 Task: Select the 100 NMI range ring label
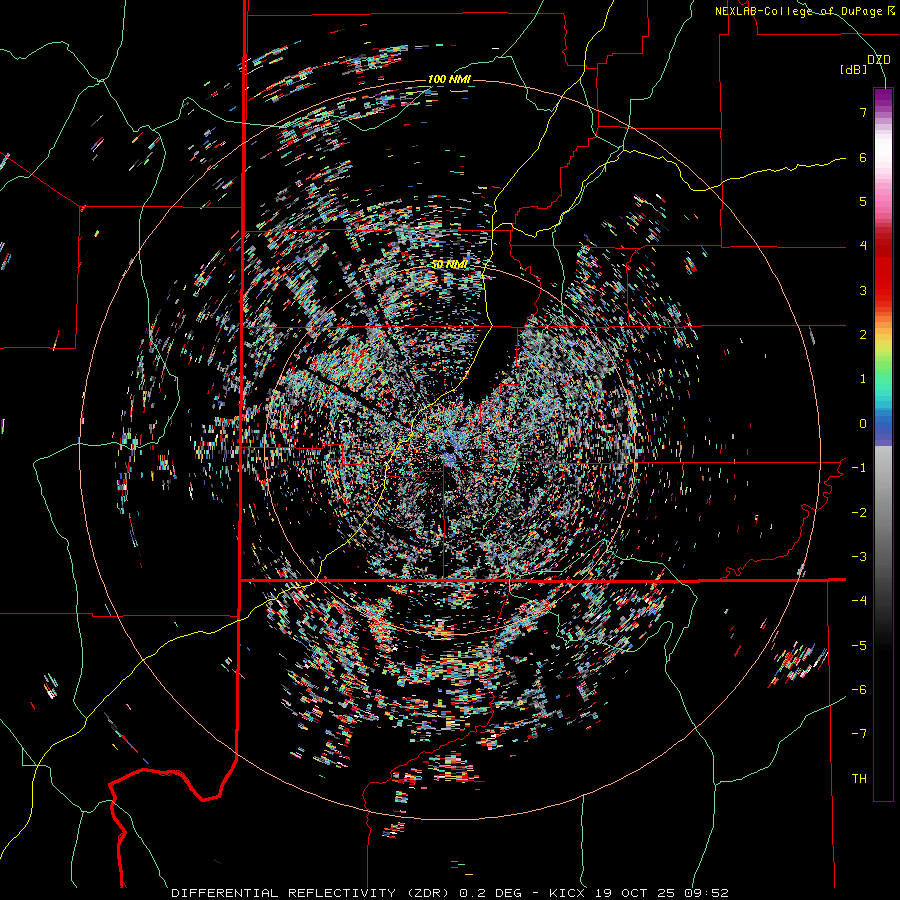pos(449,79)
